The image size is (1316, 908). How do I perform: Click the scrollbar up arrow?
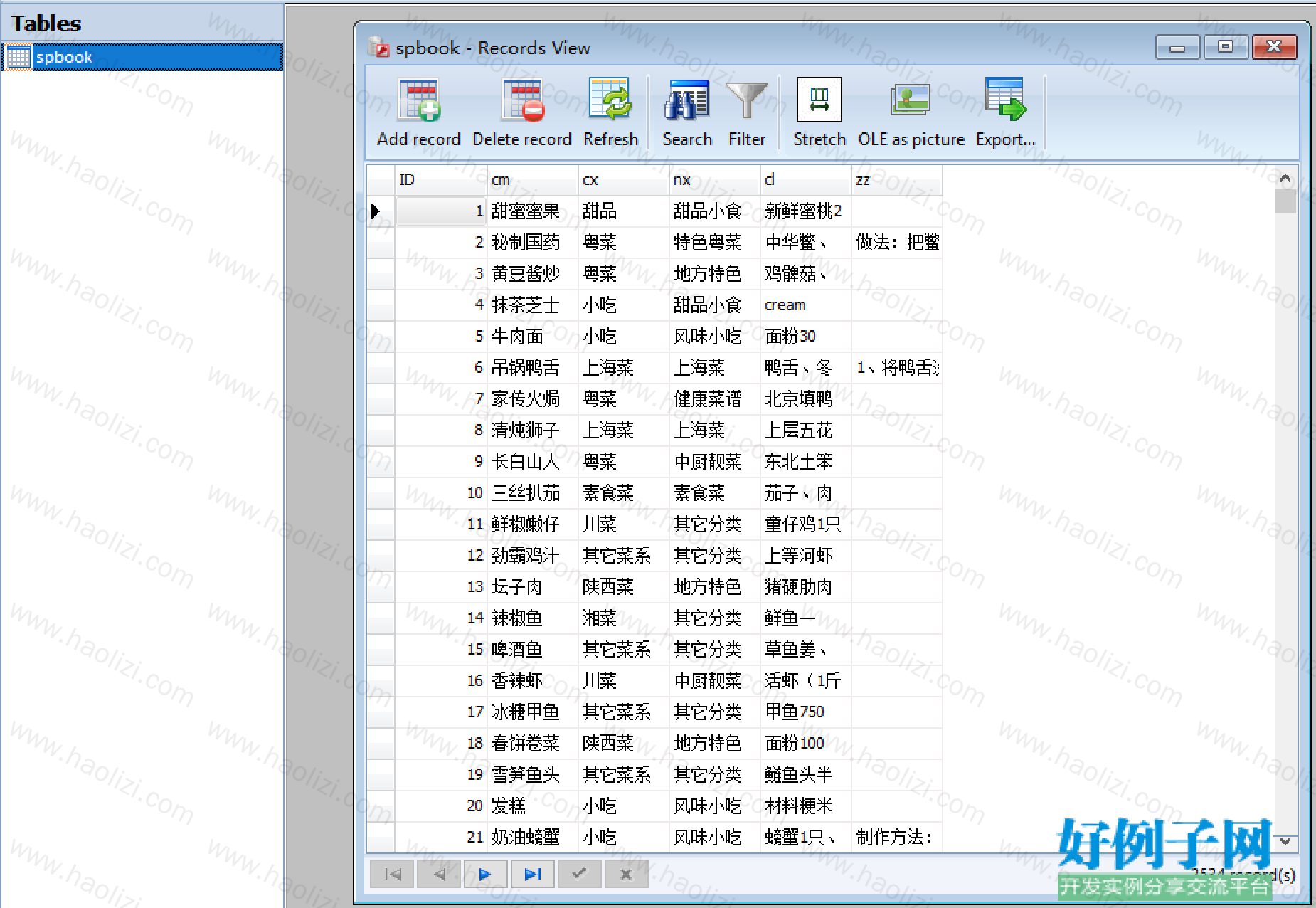(1285, 179)
